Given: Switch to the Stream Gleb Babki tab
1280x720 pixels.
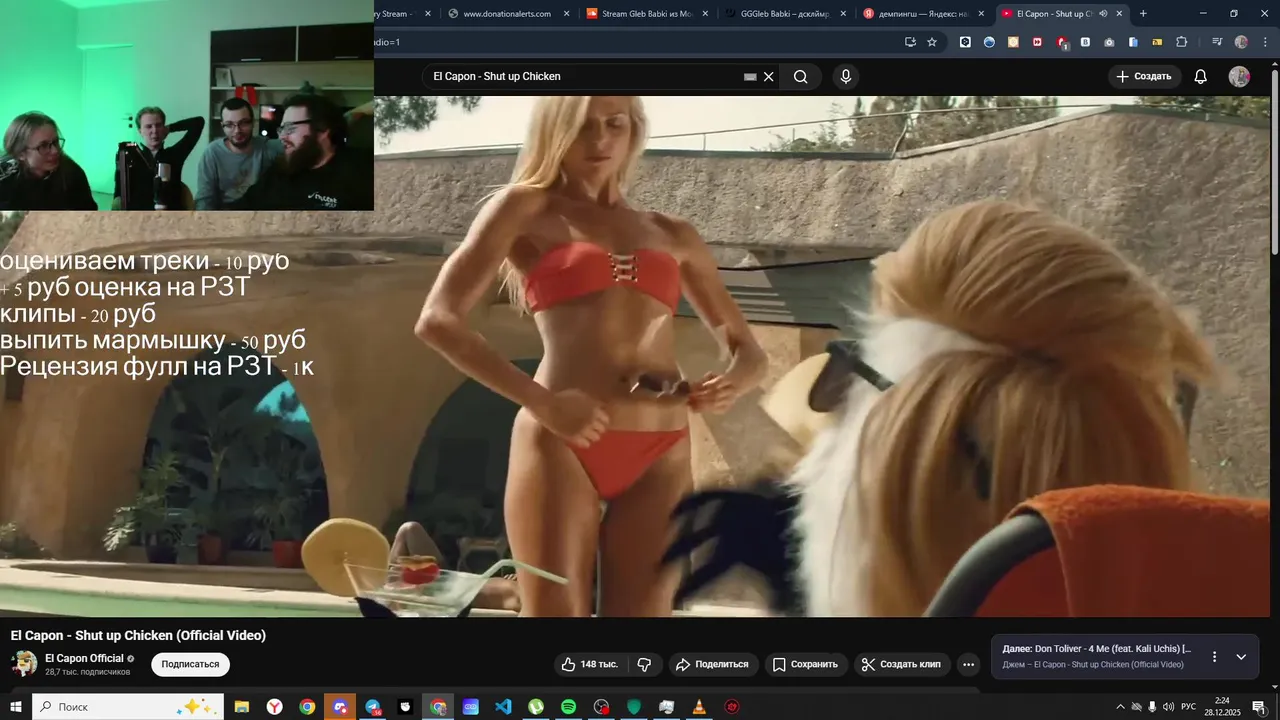Looking at the screenshot, I should pyautogui.click(x=647, y=14).
